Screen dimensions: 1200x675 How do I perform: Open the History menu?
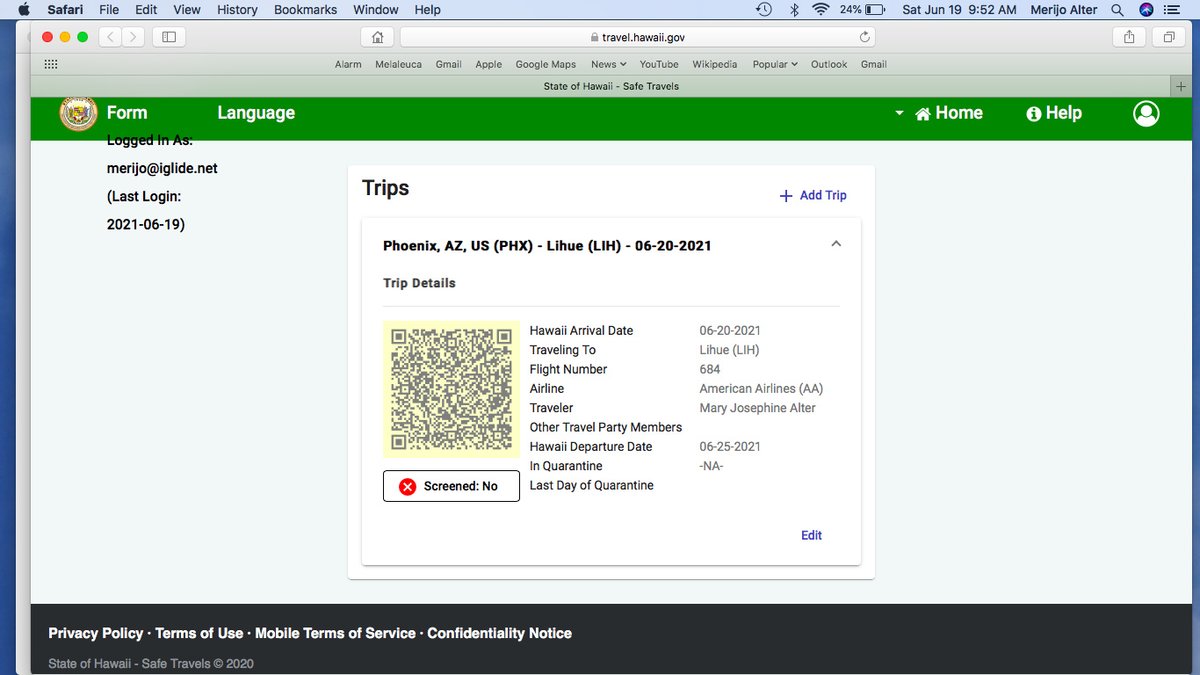point(237,9)
